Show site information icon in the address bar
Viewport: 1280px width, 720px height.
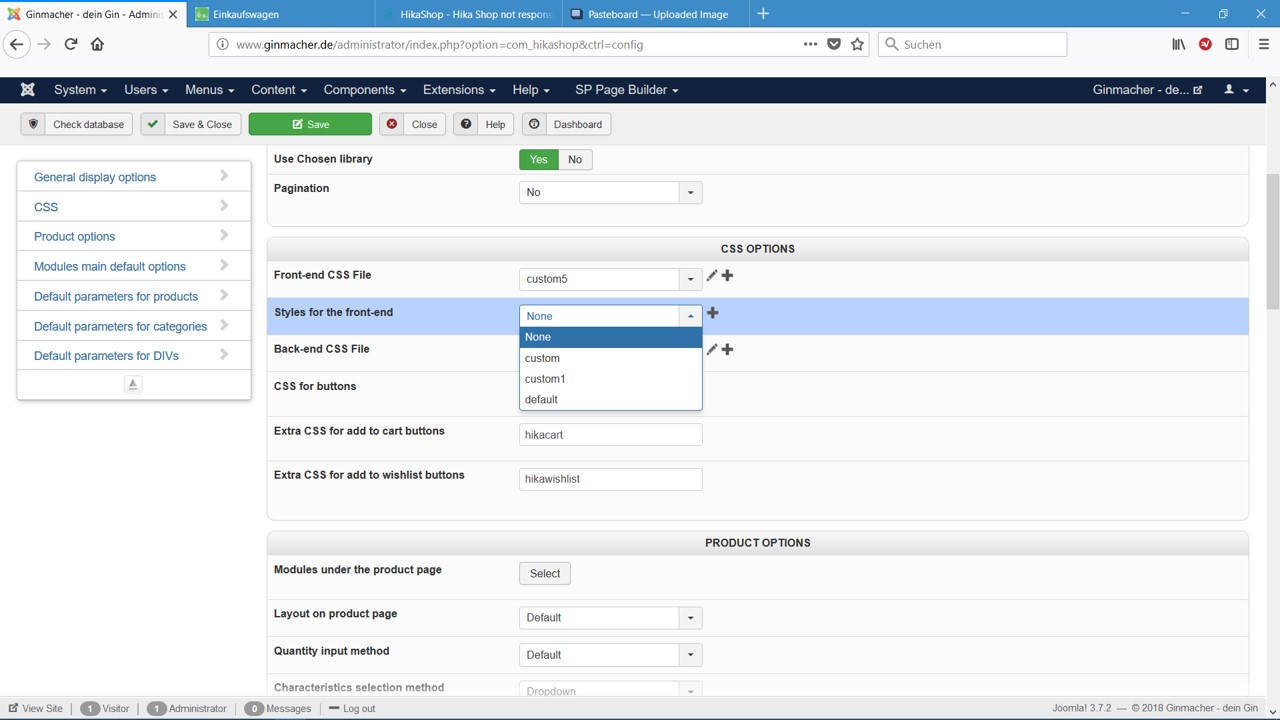(222, 44)
